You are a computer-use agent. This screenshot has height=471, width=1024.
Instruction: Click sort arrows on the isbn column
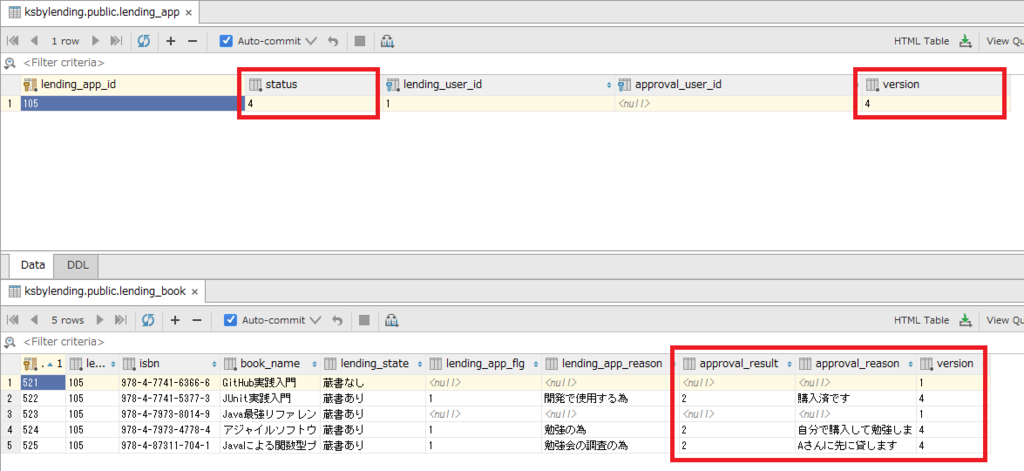click(x=215, y=364)
